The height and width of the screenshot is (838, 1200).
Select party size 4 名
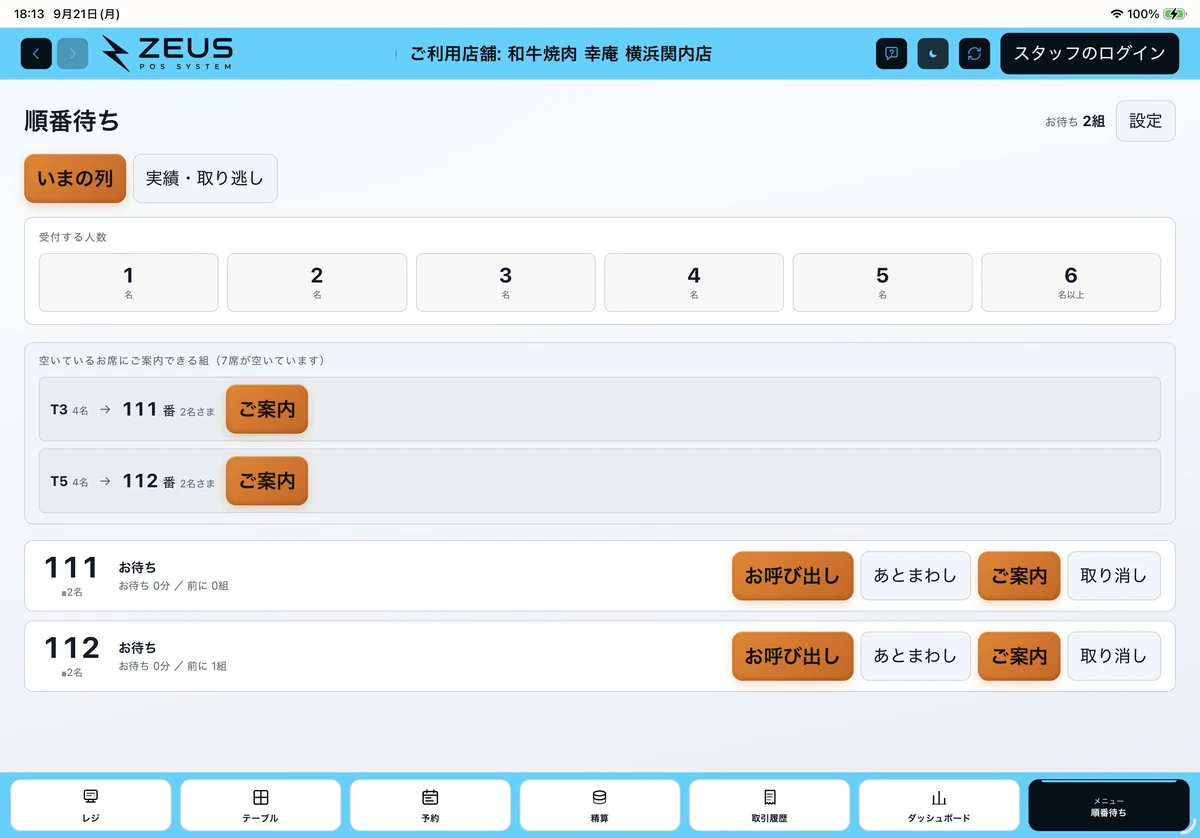coord(694,283)
